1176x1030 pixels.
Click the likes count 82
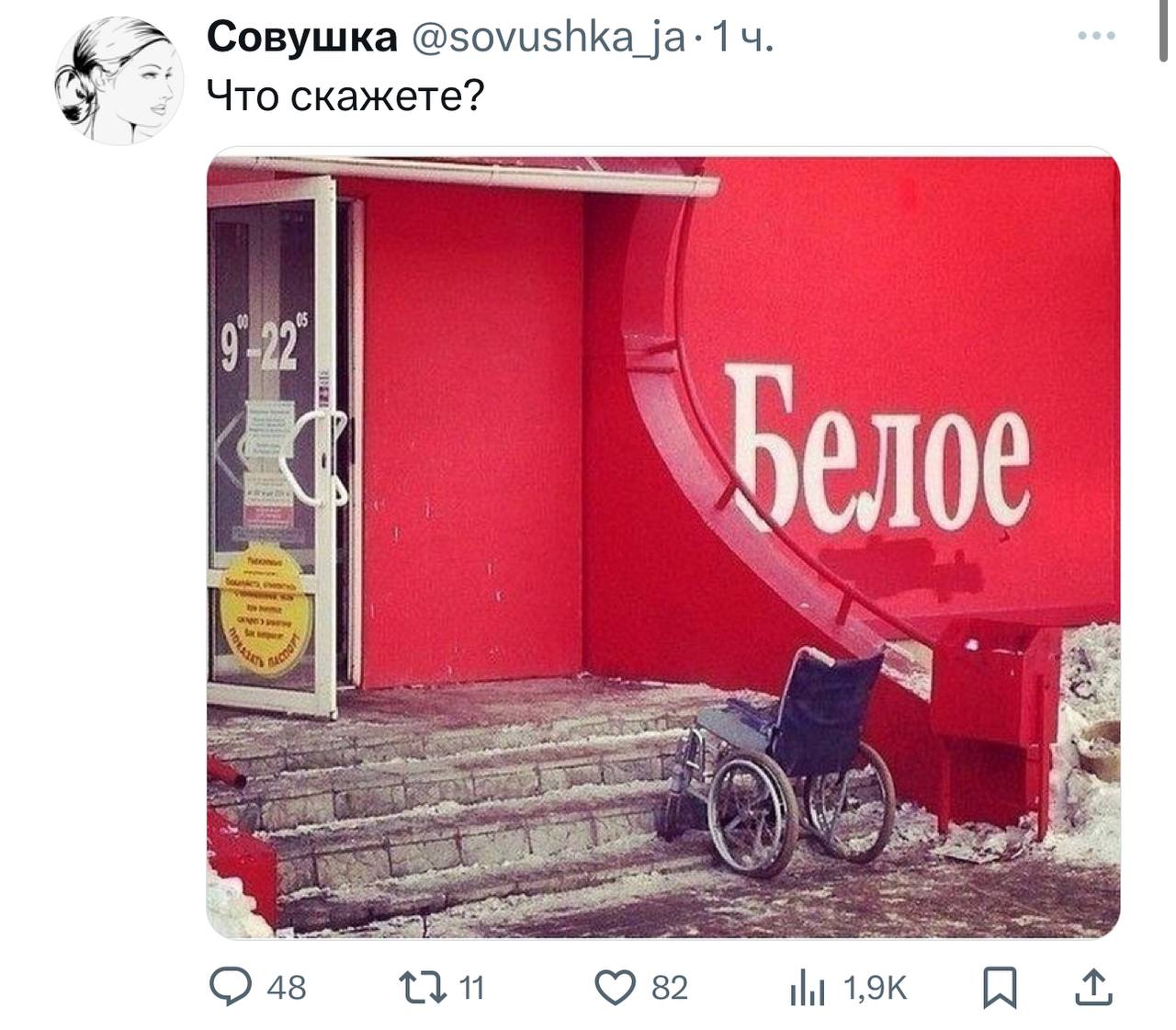(670, 989)
